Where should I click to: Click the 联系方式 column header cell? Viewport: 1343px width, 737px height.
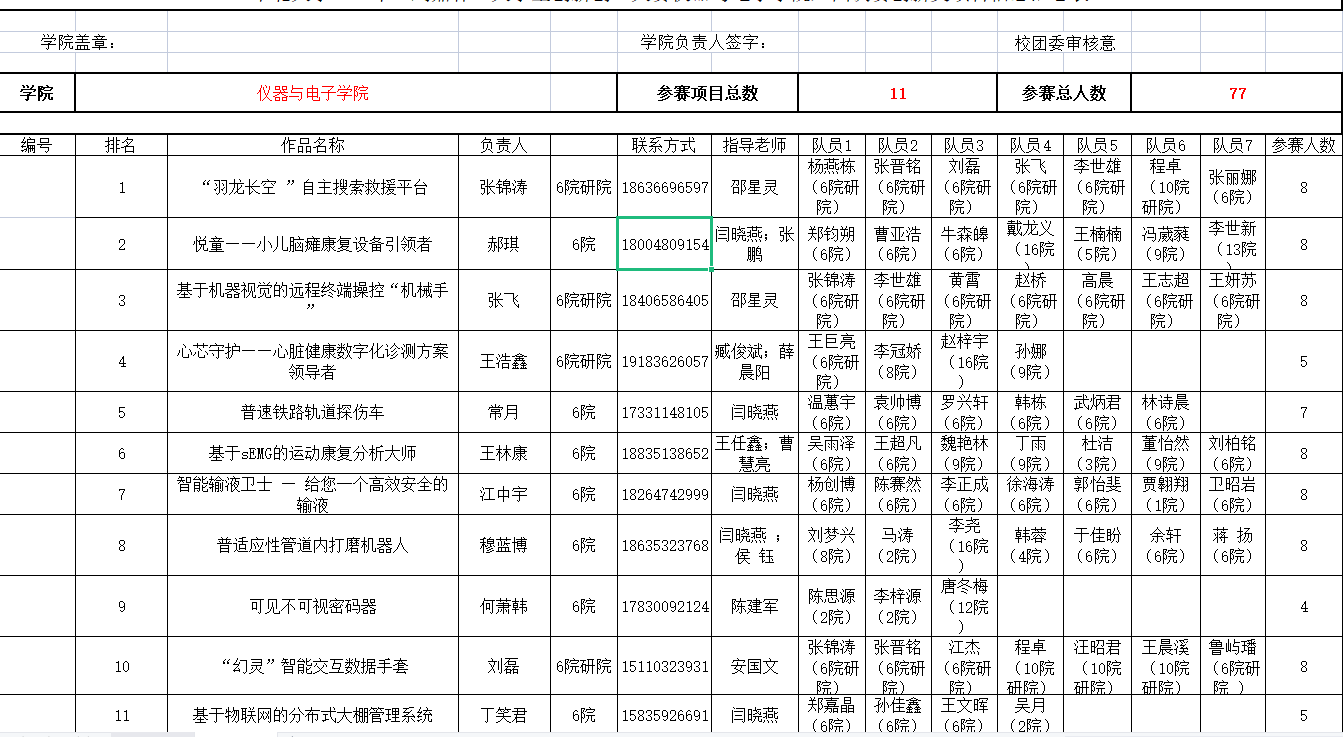pyautogui.click(x=664, y=145)
